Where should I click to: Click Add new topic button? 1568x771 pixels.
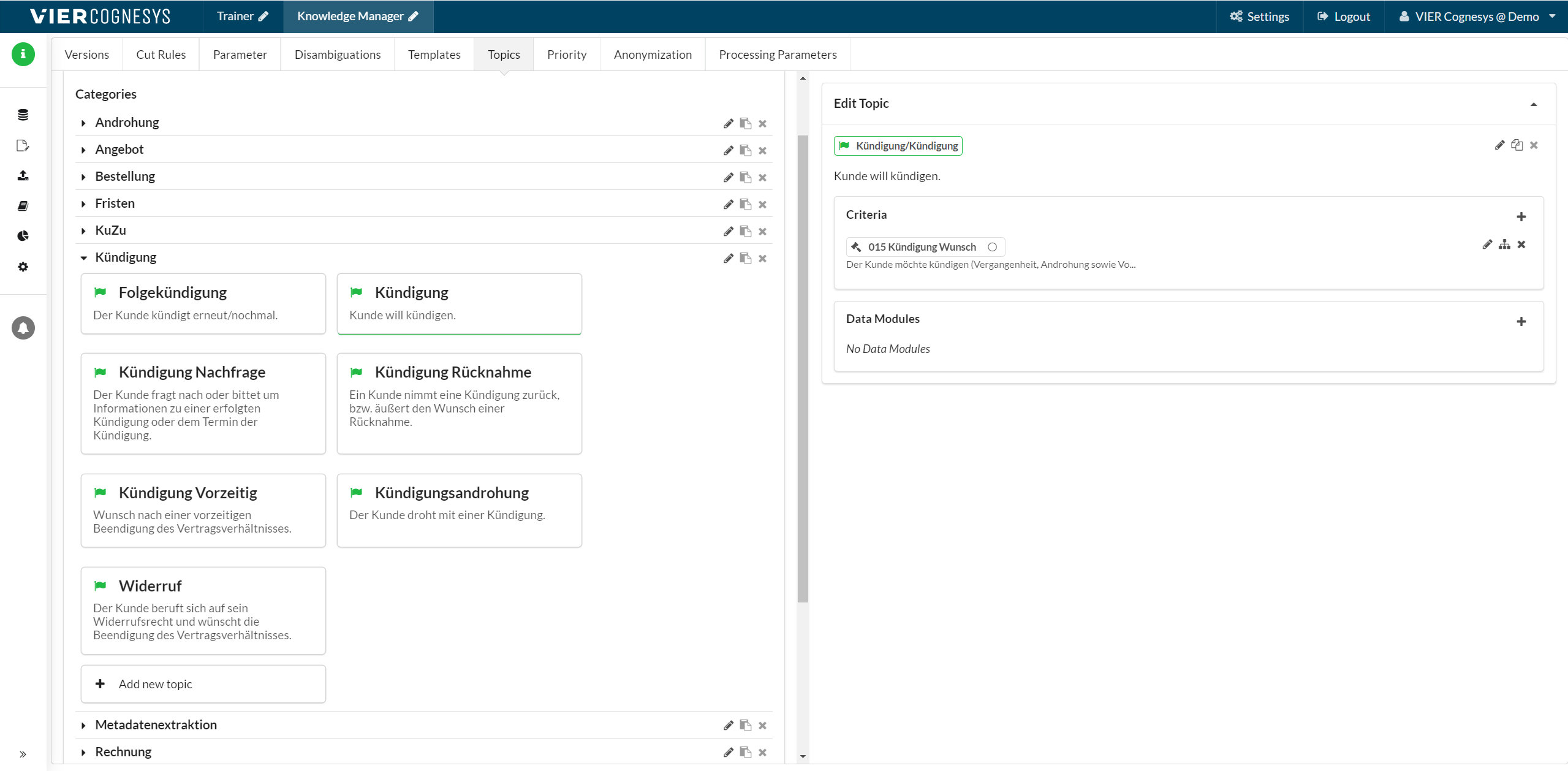tap(203, 684)
